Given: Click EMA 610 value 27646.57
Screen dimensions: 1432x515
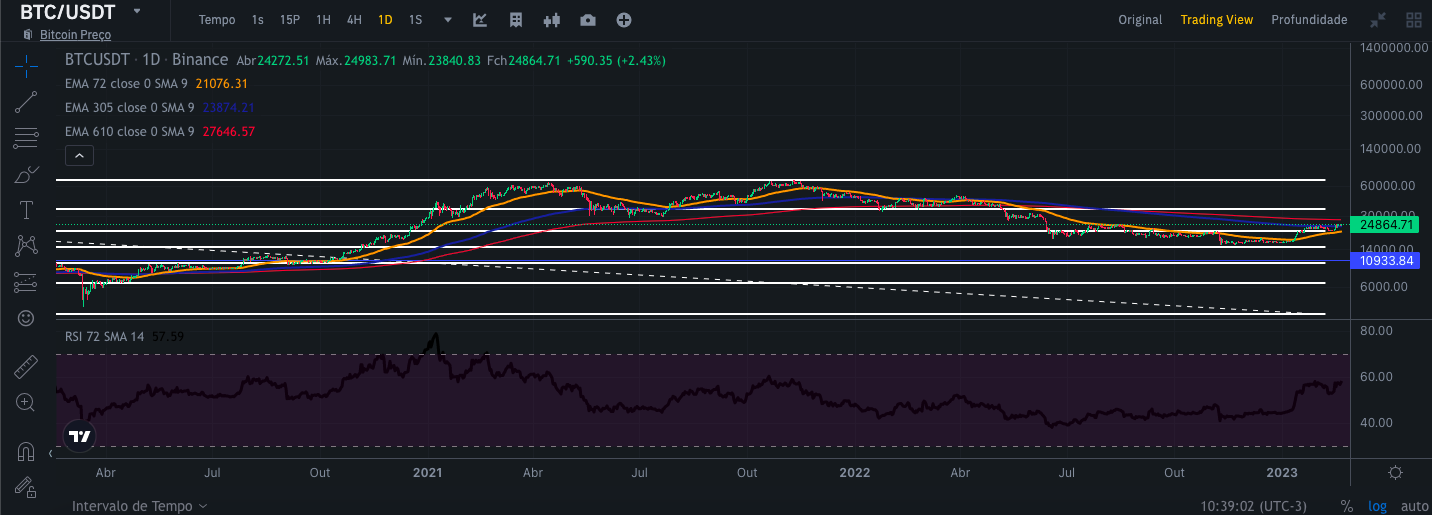Looking at the screenshot, I should coord(227,131).
